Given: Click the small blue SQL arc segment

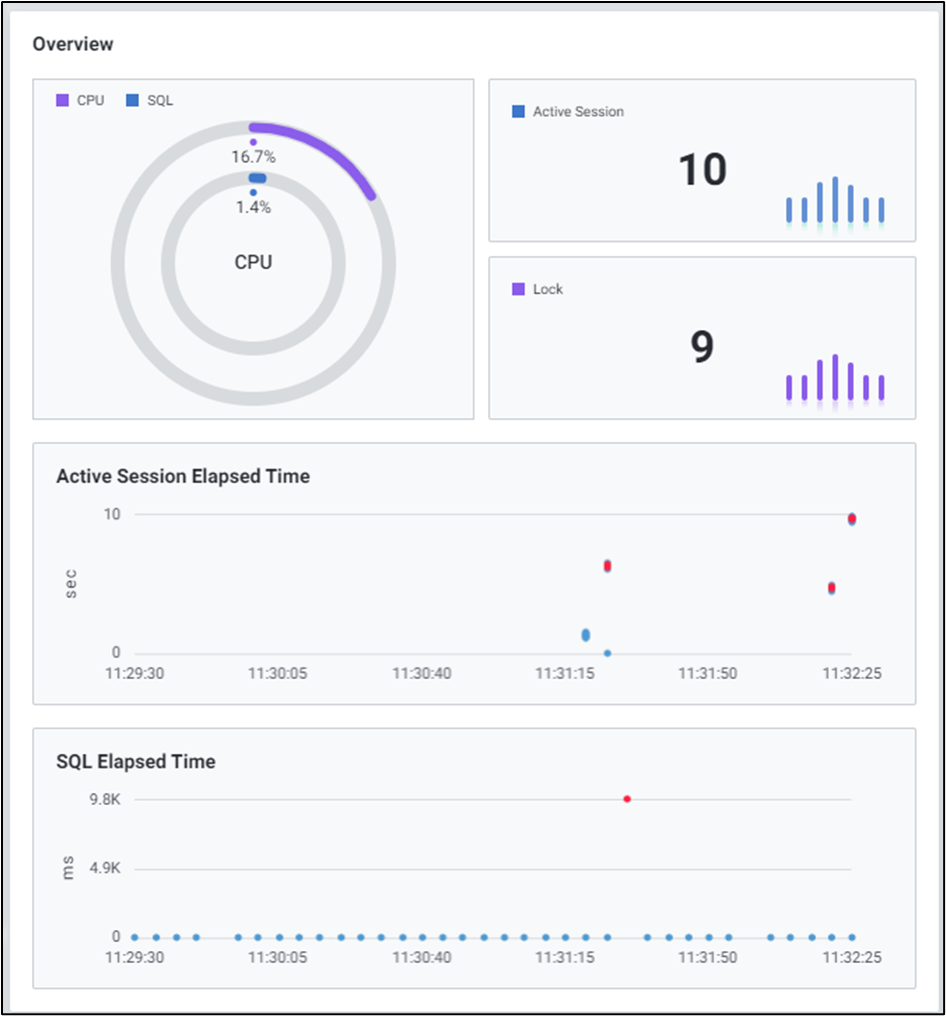Looking at the screenshot, I should tap(257, 177).
